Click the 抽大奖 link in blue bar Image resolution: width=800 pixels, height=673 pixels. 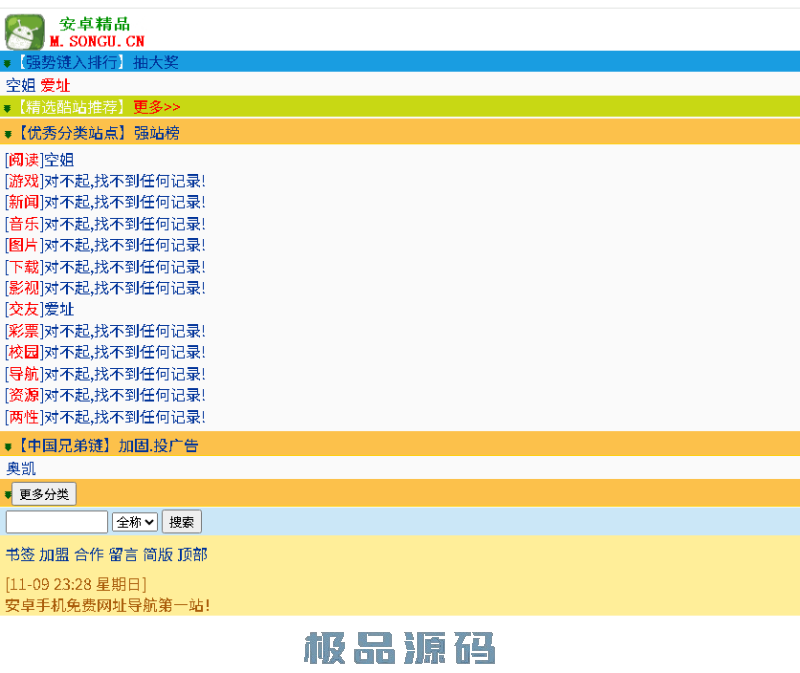coord(155,62)
